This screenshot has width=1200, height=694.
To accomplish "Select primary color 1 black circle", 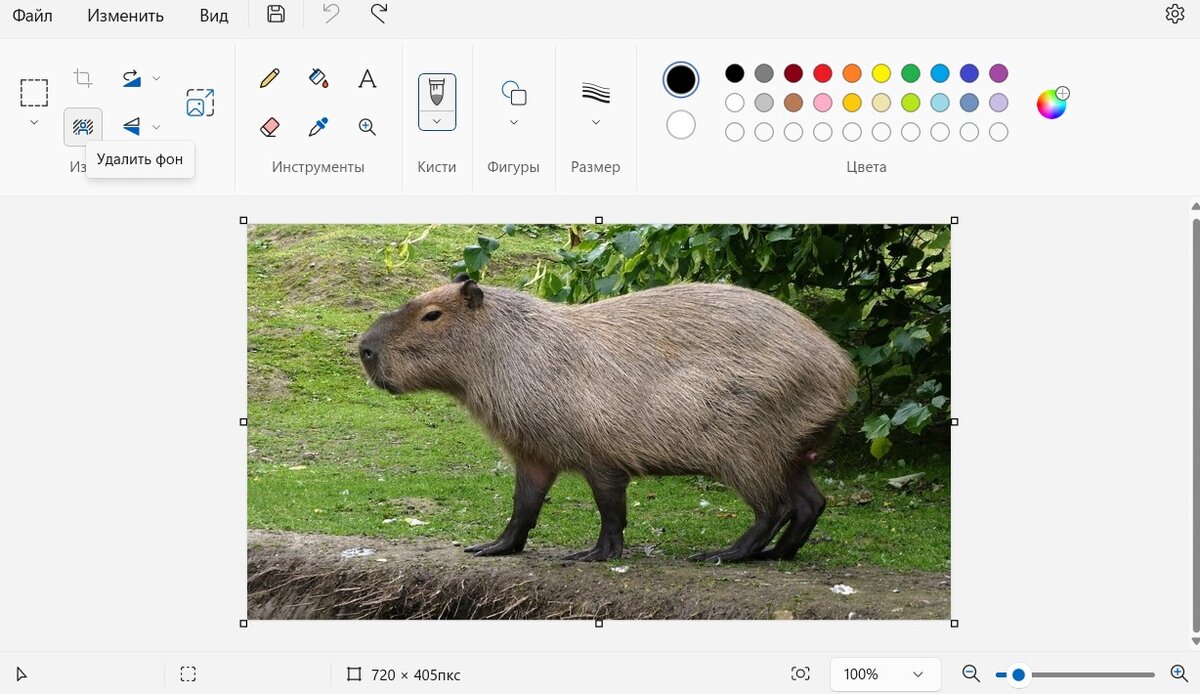I will 681,80.
